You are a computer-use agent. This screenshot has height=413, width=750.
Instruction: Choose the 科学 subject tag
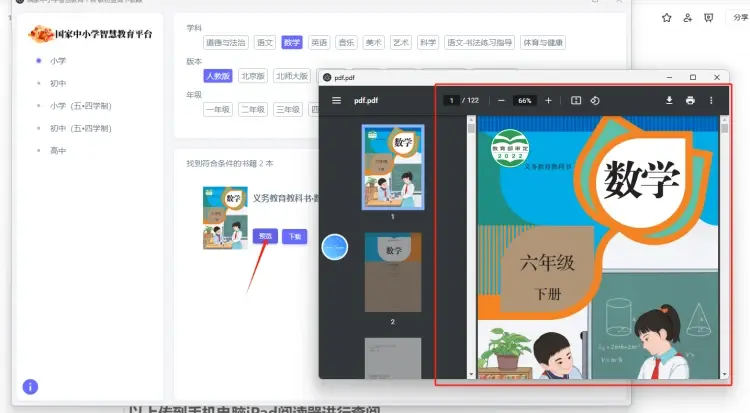coord(428,43)
